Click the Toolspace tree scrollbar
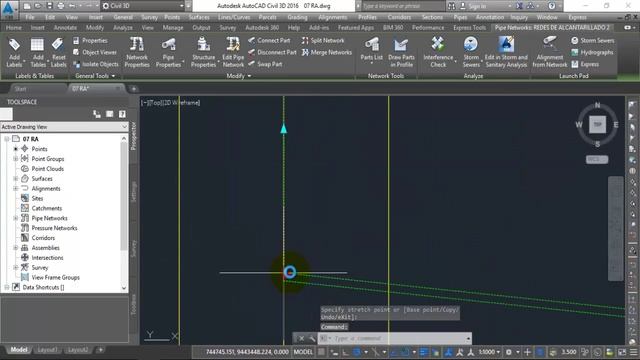Image resolution: width=640 pixels, height=360 pixels. point(124,196)
